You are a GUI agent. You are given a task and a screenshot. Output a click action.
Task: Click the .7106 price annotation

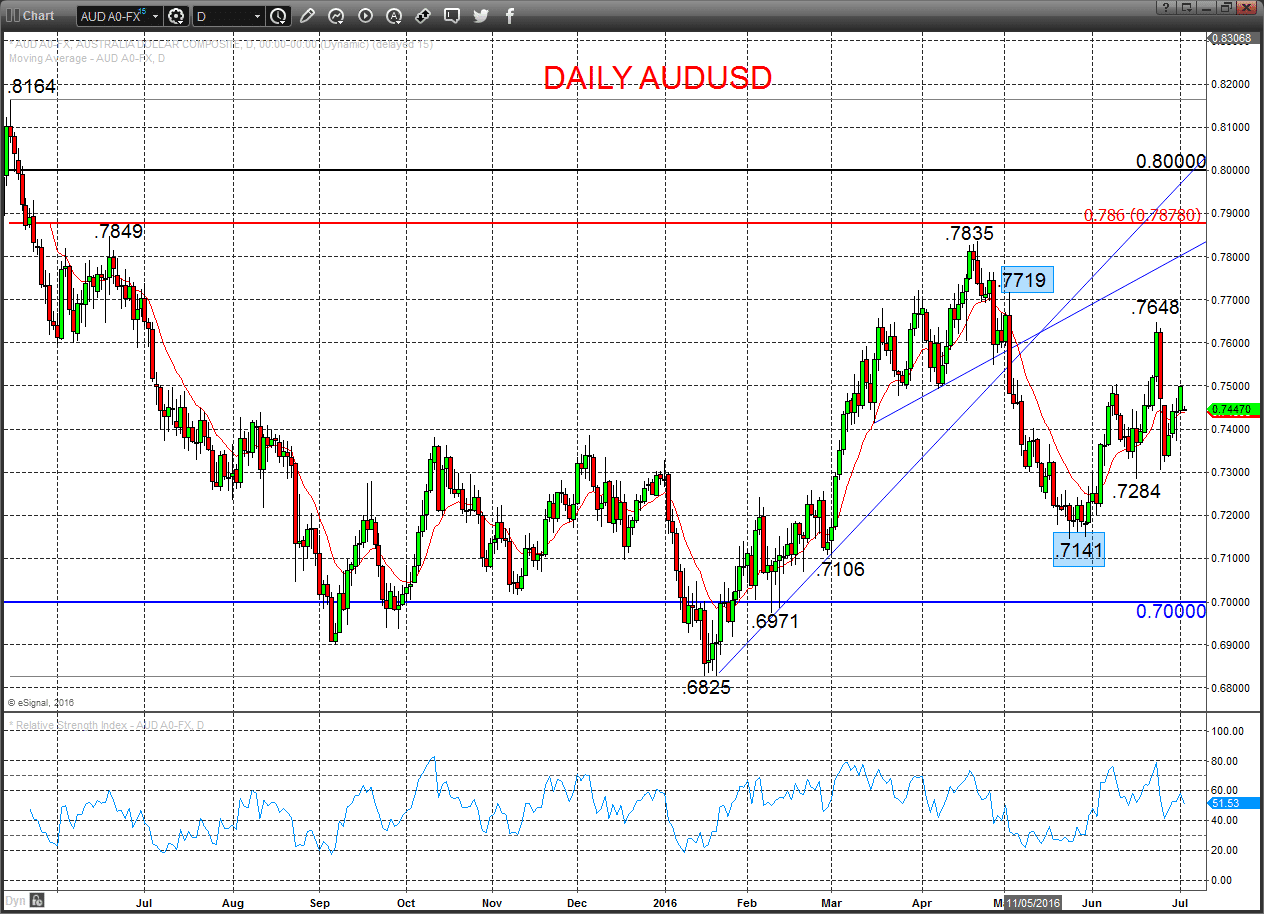tap(840, 569)
